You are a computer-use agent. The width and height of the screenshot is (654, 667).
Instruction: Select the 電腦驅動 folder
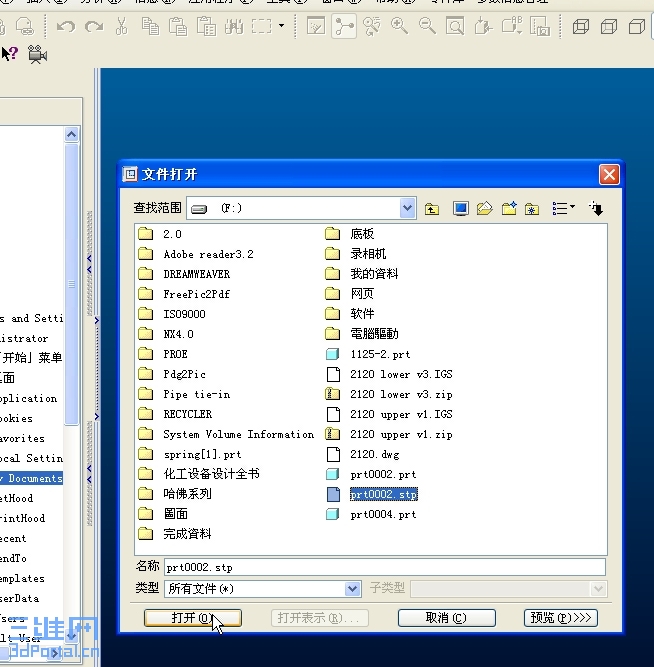tap(374, 334)
